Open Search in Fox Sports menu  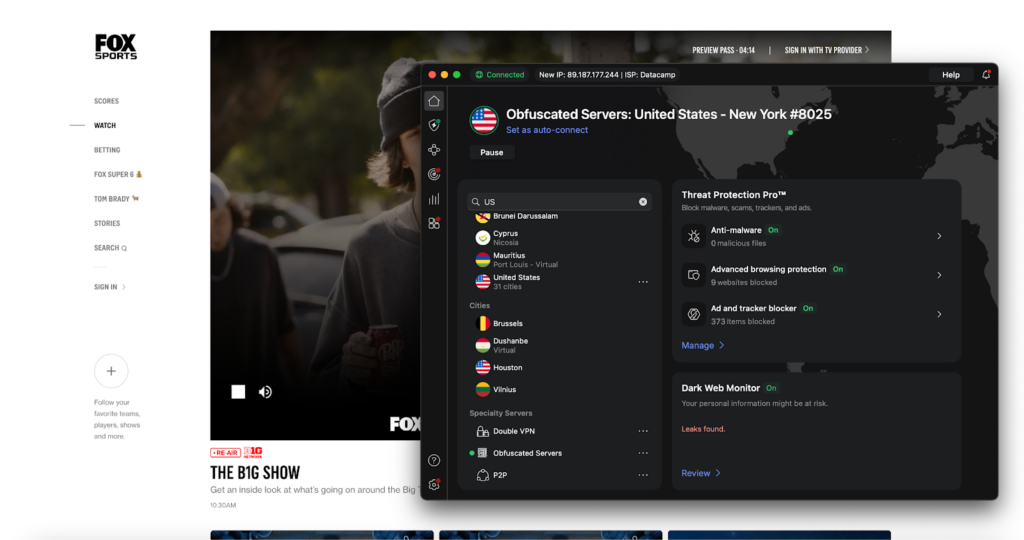(x=110, y=248)
